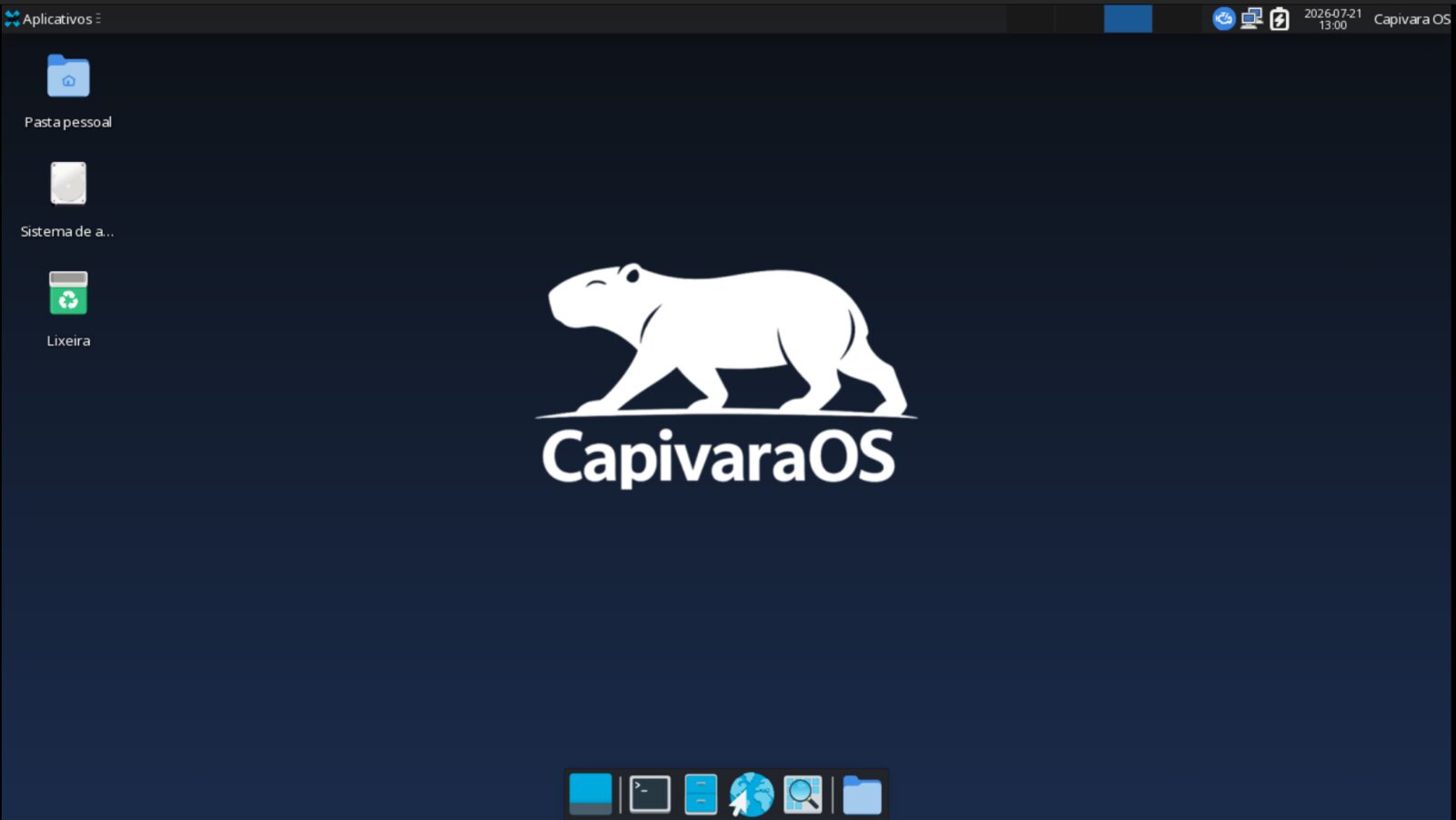Open the folder icon in the dock
The height and width of the screenshot is (820, 1456).
click(862, 795)
